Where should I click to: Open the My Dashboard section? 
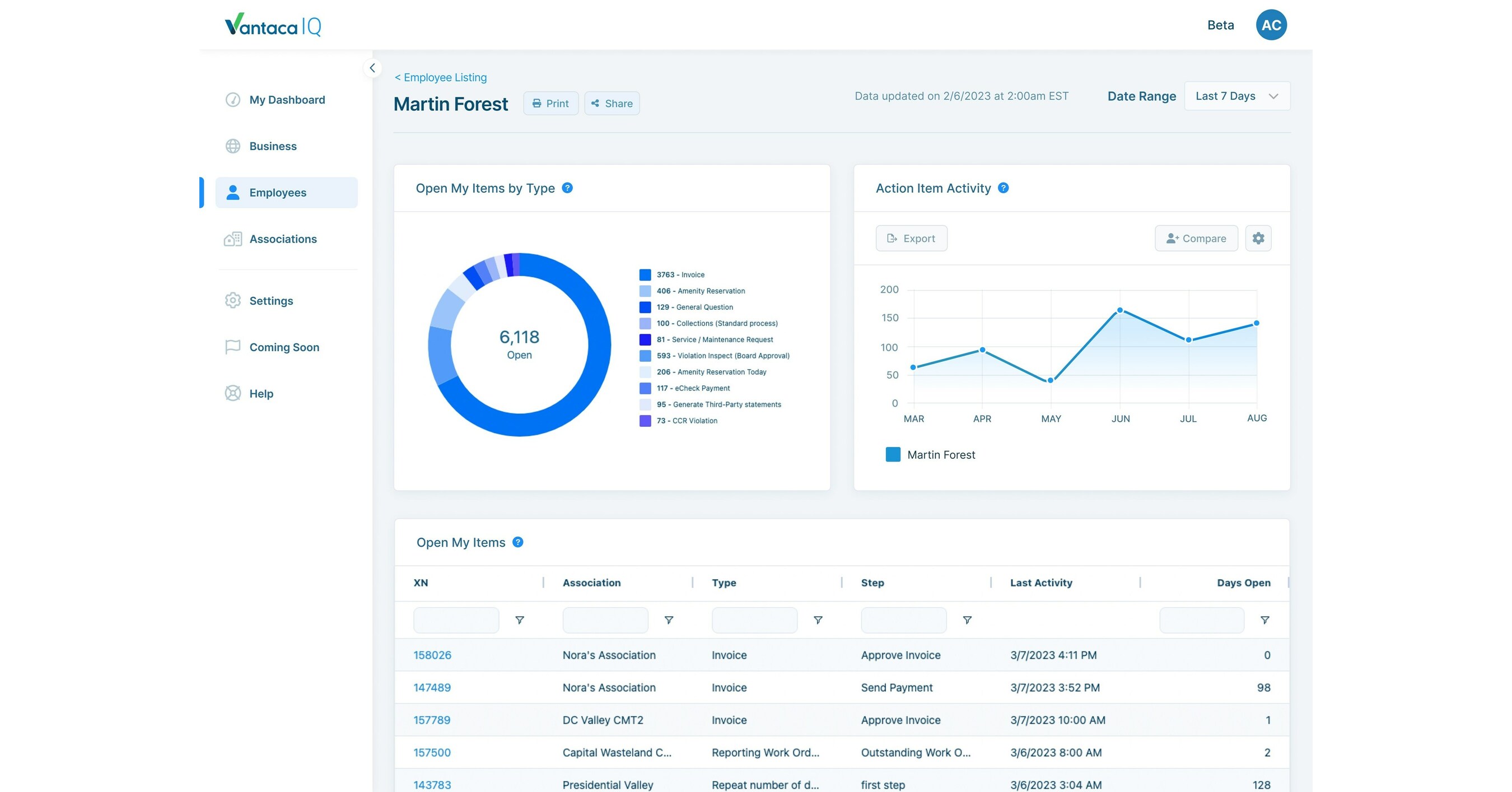pyautogui.click(x=287, y=100)
